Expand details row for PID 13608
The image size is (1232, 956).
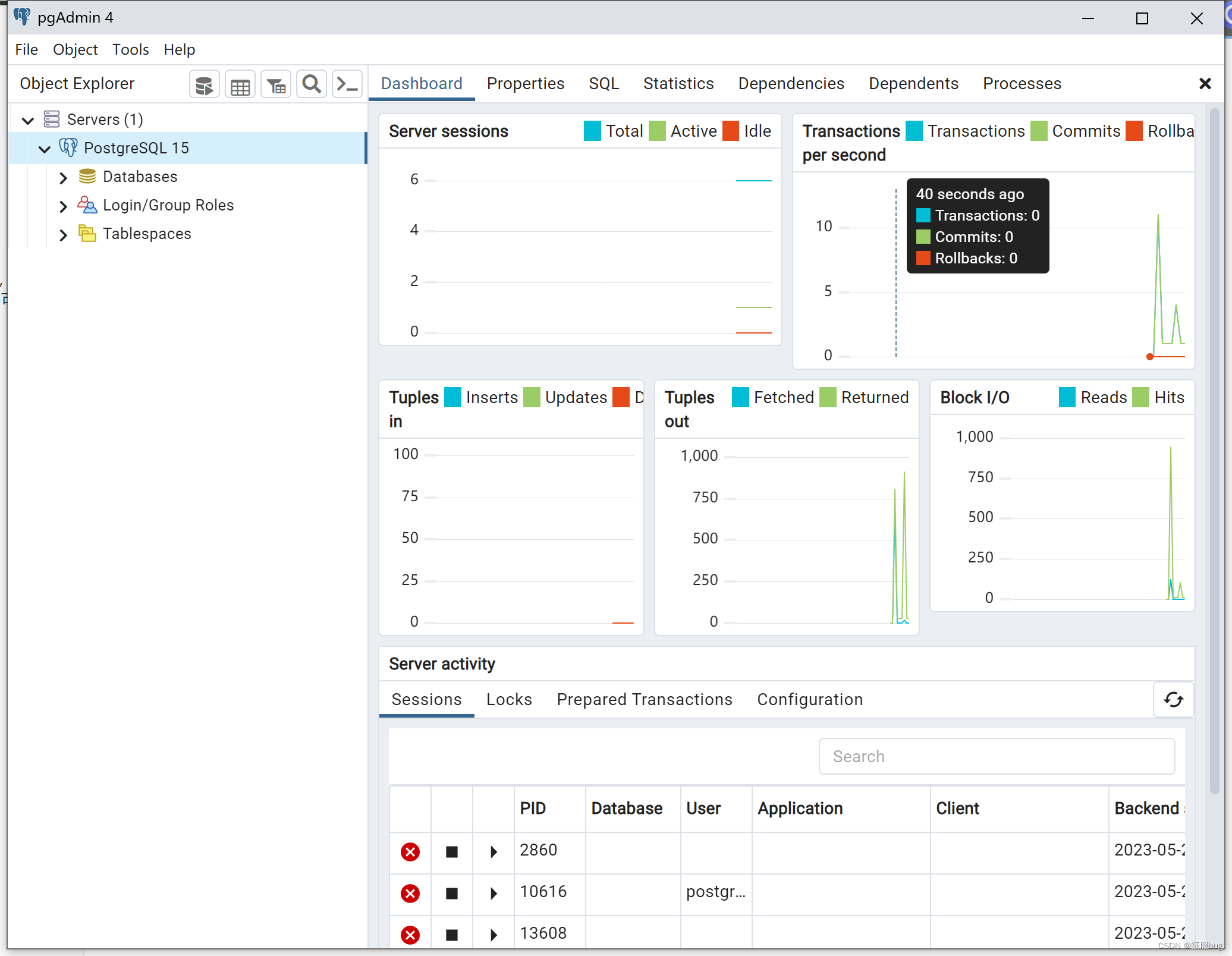[494, 935]
